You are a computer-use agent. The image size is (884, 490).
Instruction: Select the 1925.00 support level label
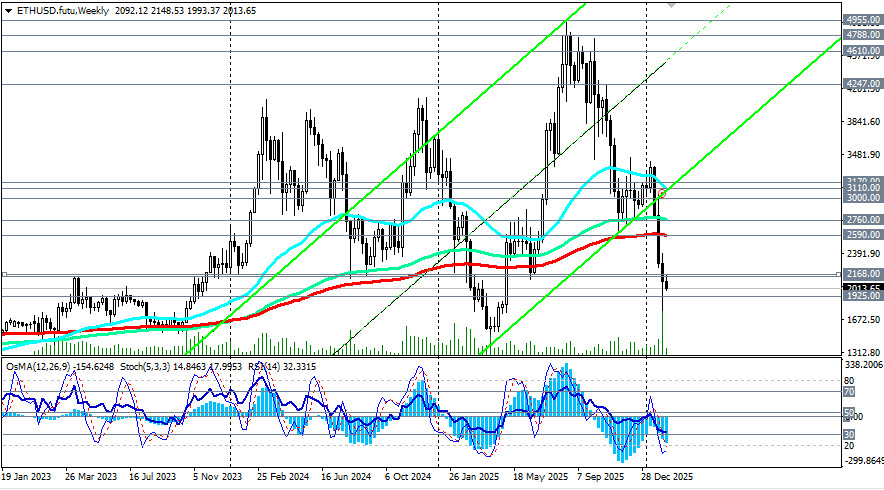[861, 297]
